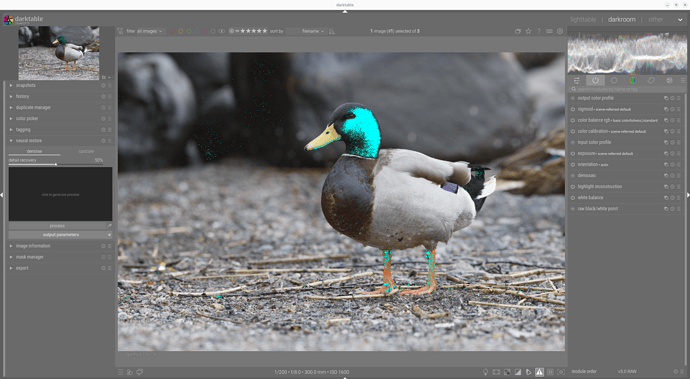Screen dimensions: 690x379
Task: Toggle sort order direction icon
Action: coord(332,31)
